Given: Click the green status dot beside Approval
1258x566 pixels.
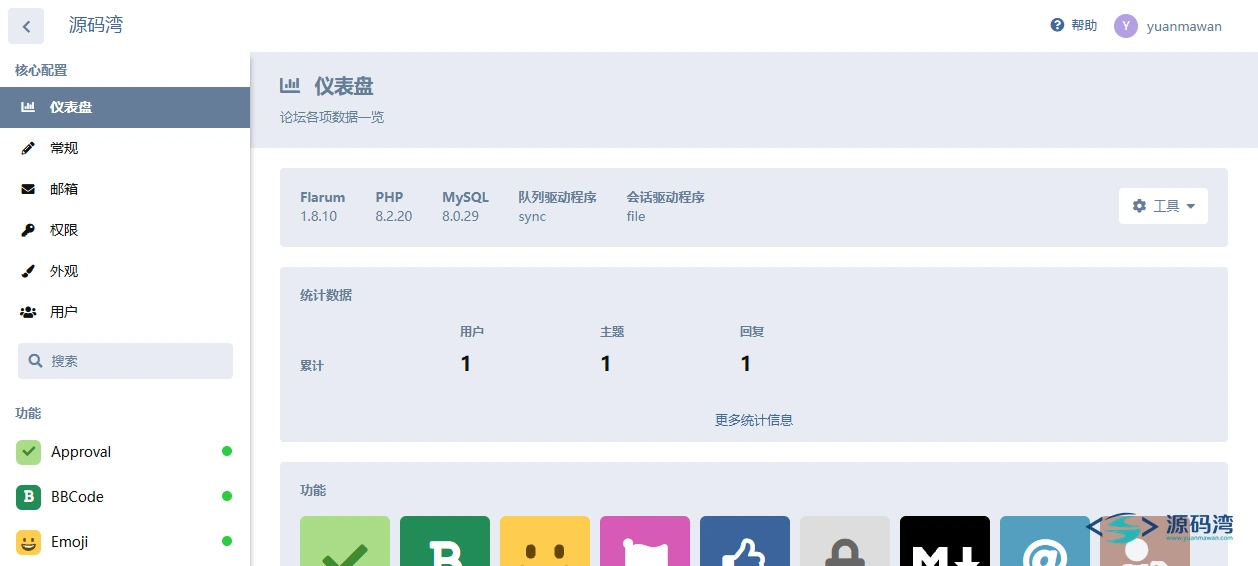Looking at the screenshot, I should (x=227, y=451).
